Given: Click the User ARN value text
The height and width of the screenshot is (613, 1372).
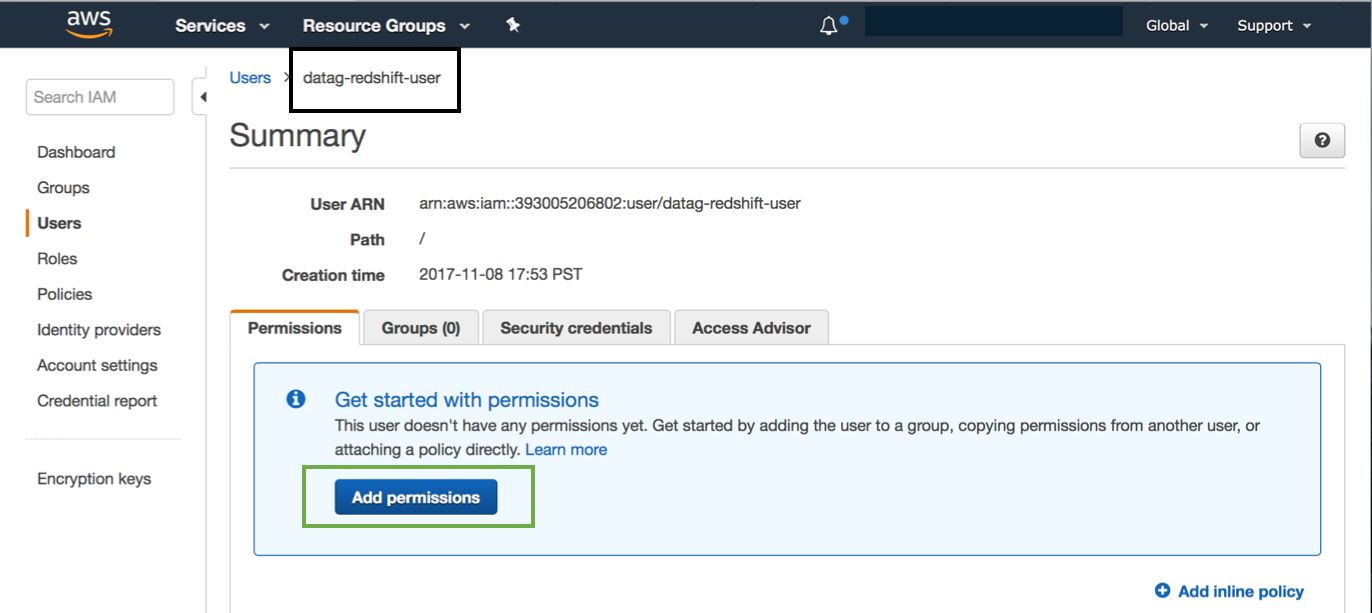Looking at the screenshot, I should coord(610,203).
